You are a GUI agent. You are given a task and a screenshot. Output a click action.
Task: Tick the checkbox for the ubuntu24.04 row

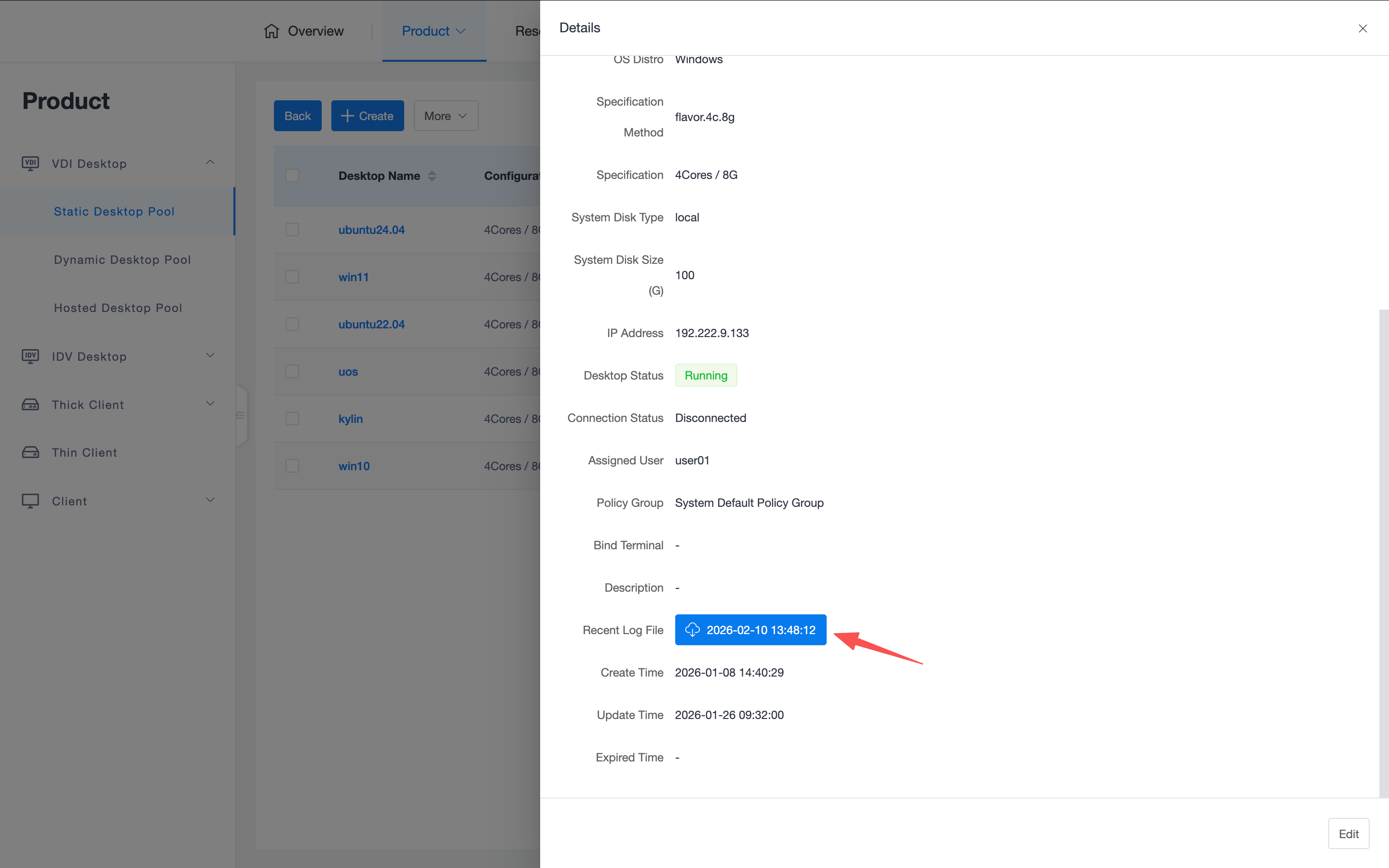292,230
